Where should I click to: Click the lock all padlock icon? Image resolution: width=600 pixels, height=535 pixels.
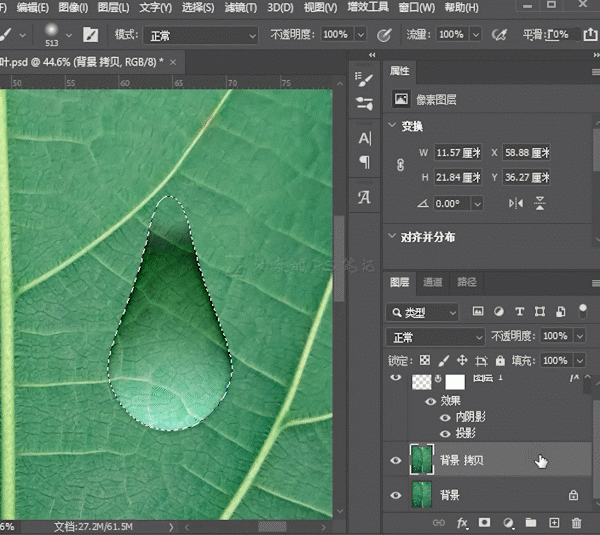click(500, 360)
